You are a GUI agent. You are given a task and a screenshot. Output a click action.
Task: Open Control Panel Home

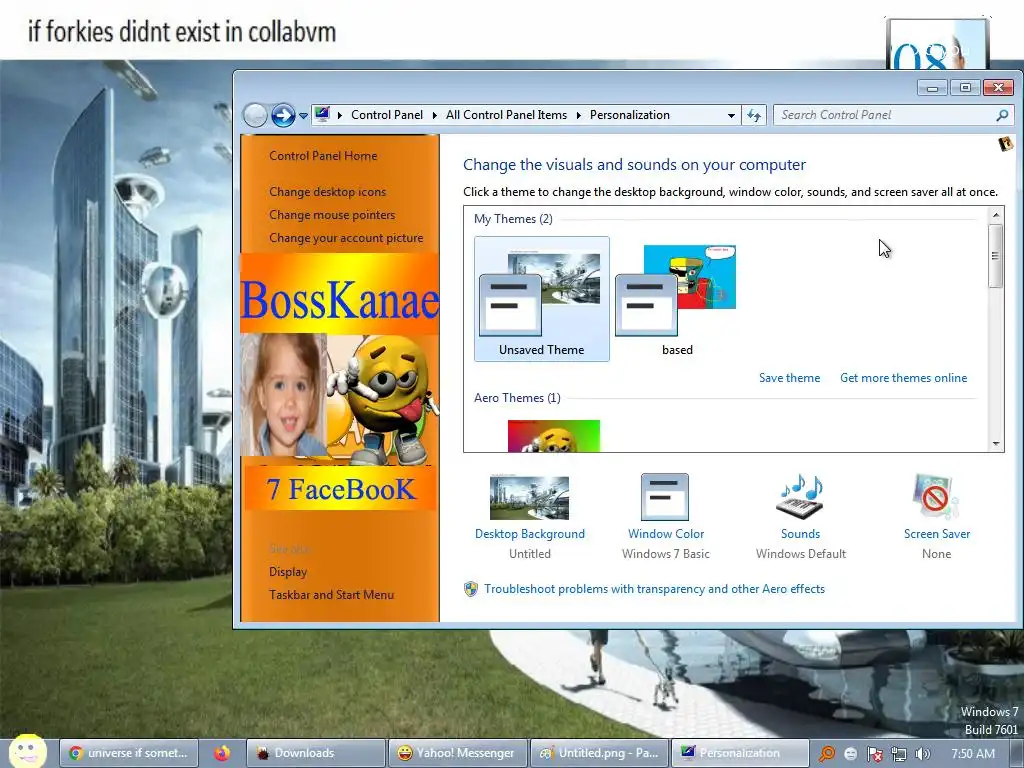pyautogui.click(x=323, y=155)
